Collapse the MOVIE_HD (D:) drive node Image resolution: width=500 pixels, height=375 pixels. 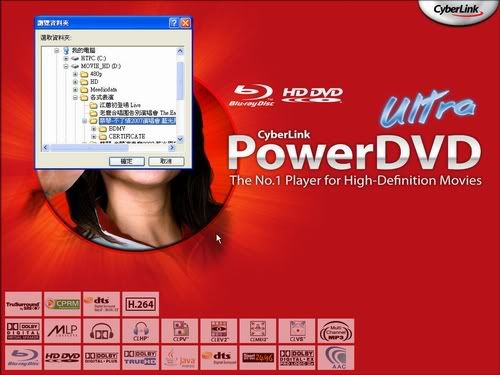[66, 66]
